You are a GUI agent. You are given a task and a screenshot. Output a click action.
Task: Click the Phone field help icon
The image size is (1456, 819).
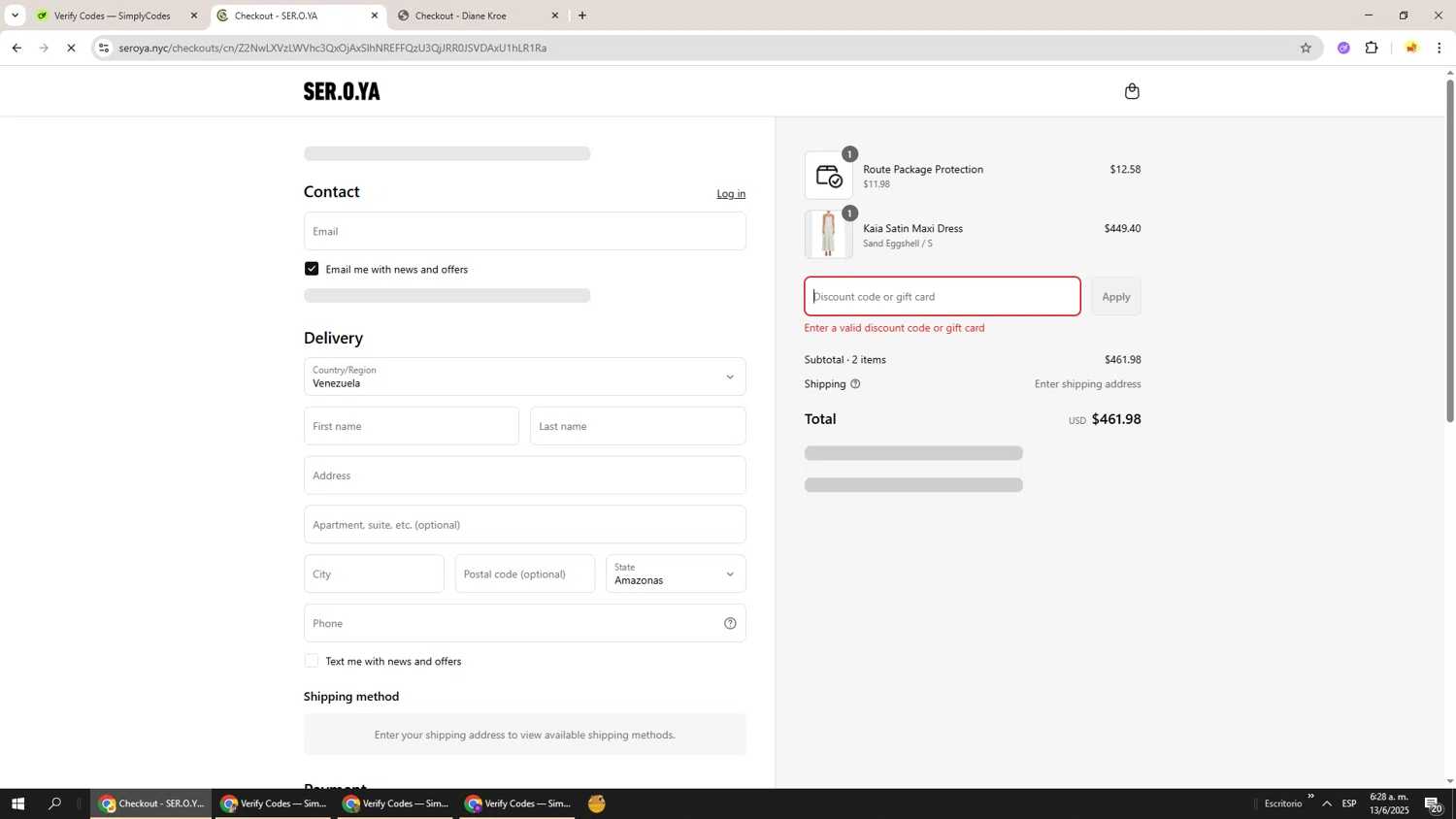730,623
